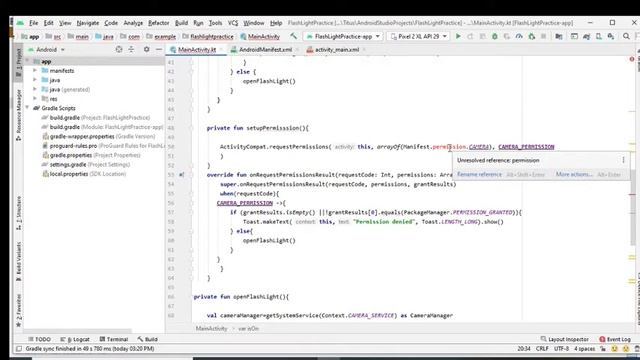Open the three-dot menu in error tooltip

point(623,160)
